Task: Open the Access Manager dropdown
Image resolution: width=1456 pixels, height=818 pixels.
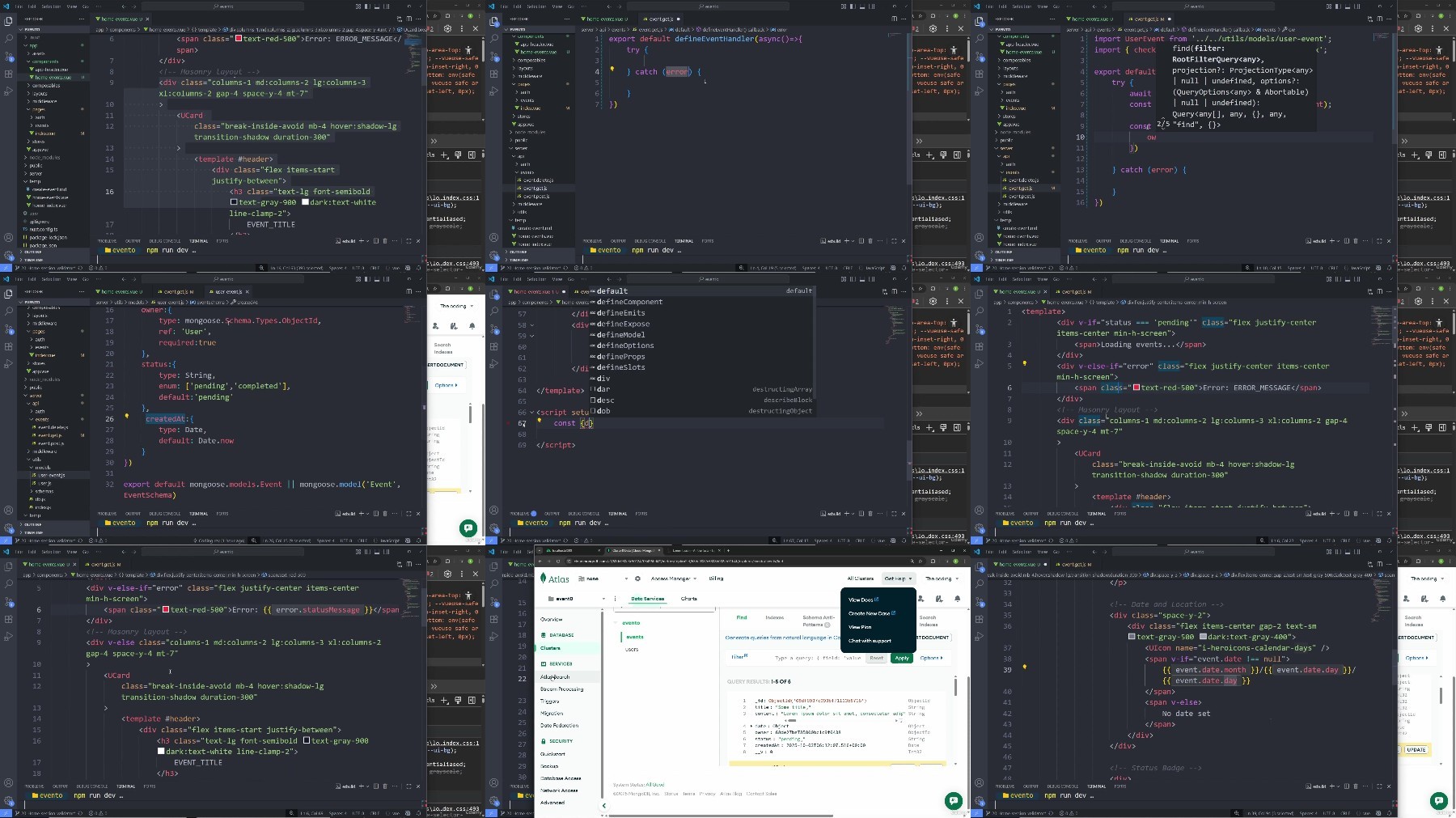Action: point(672,579)
